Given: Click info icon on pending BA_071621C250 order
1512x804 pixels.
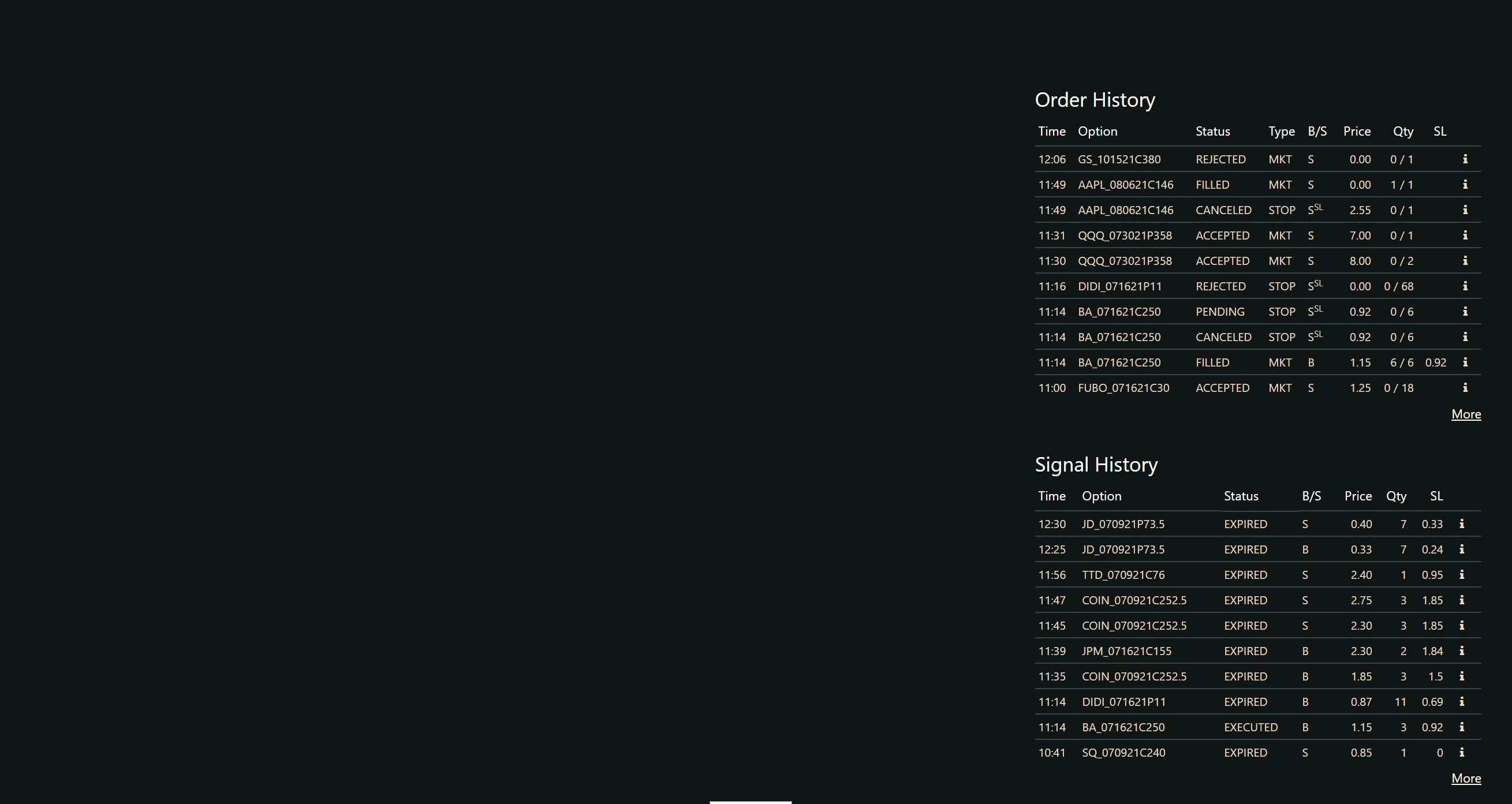Looking at the screenshot, I should click(1465, 312).
